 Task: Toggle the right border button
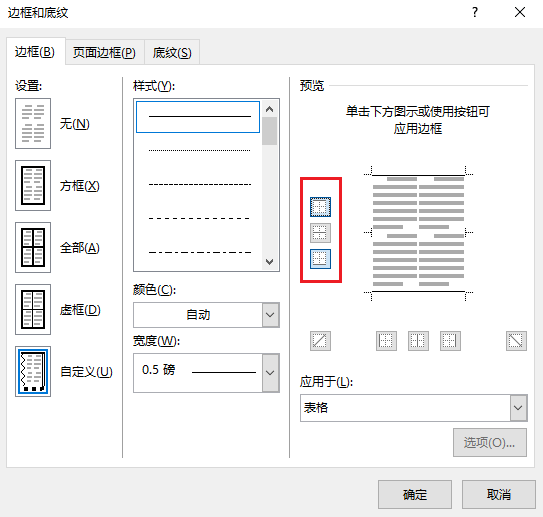450,341
